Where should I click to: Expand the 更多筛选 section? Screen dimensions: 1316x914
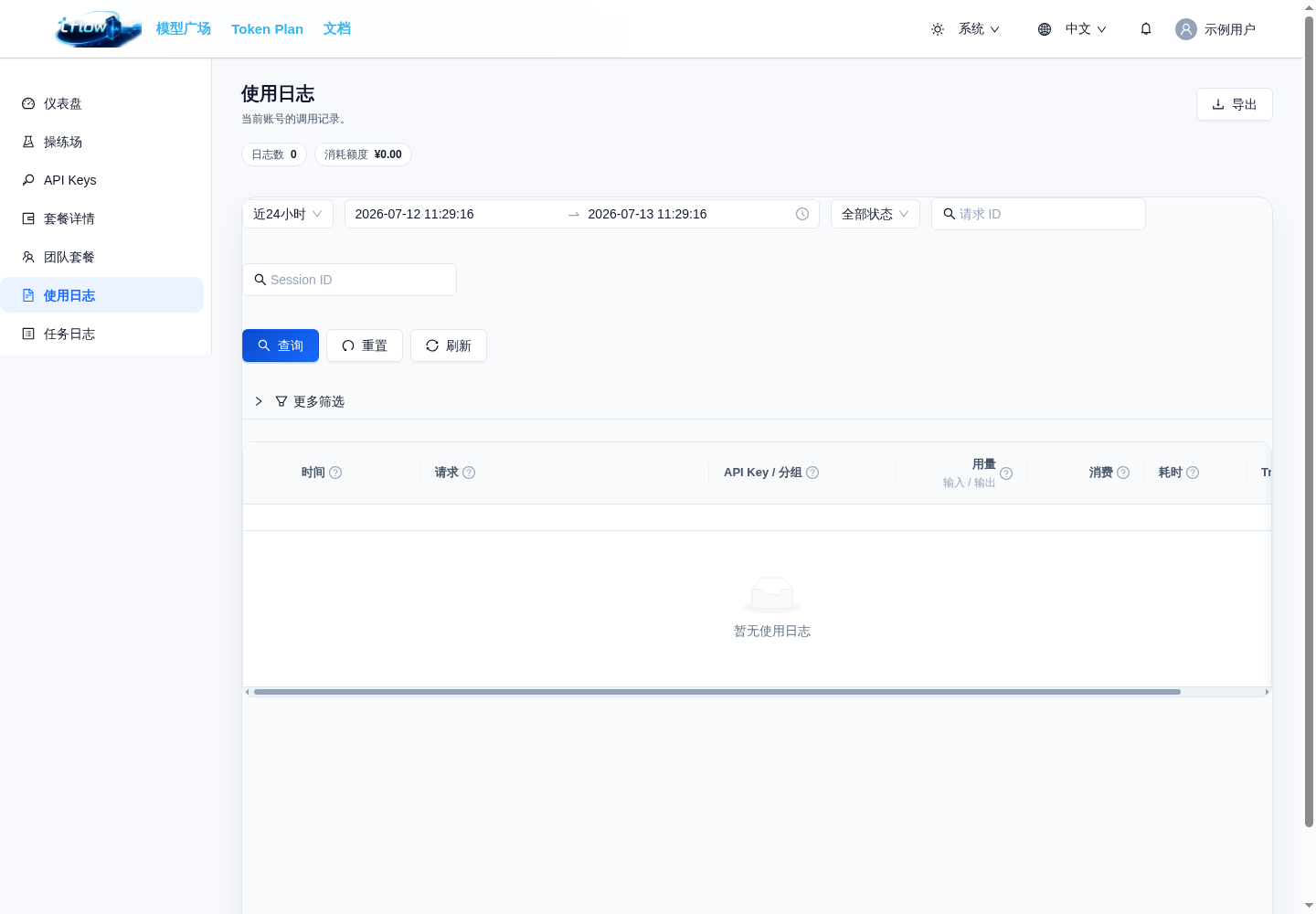[300, 401]
